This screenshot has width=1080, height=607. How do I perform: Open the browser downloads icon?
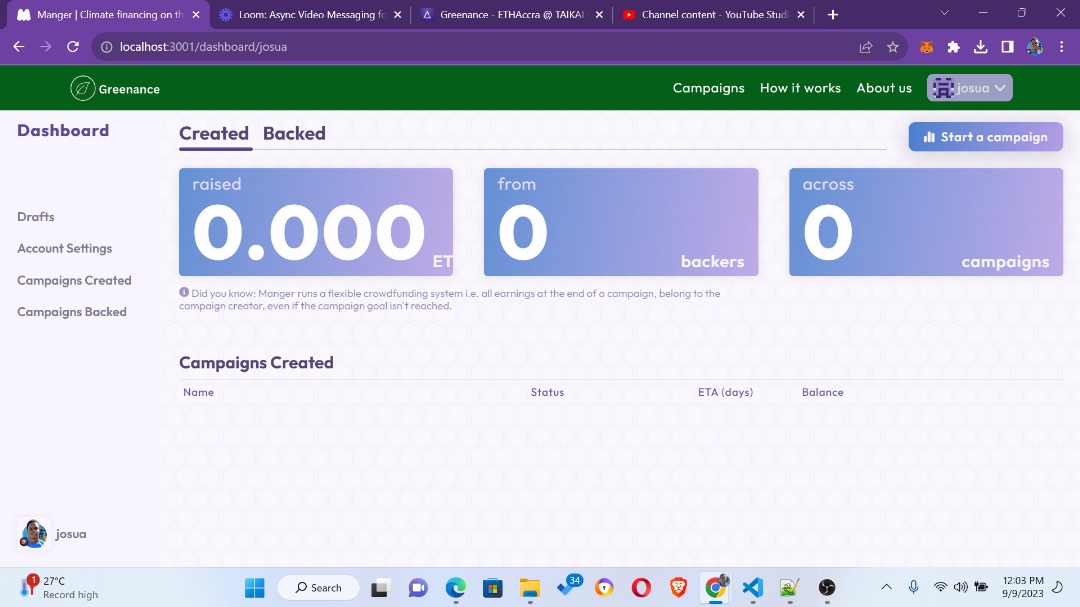(x=980, y=47)
